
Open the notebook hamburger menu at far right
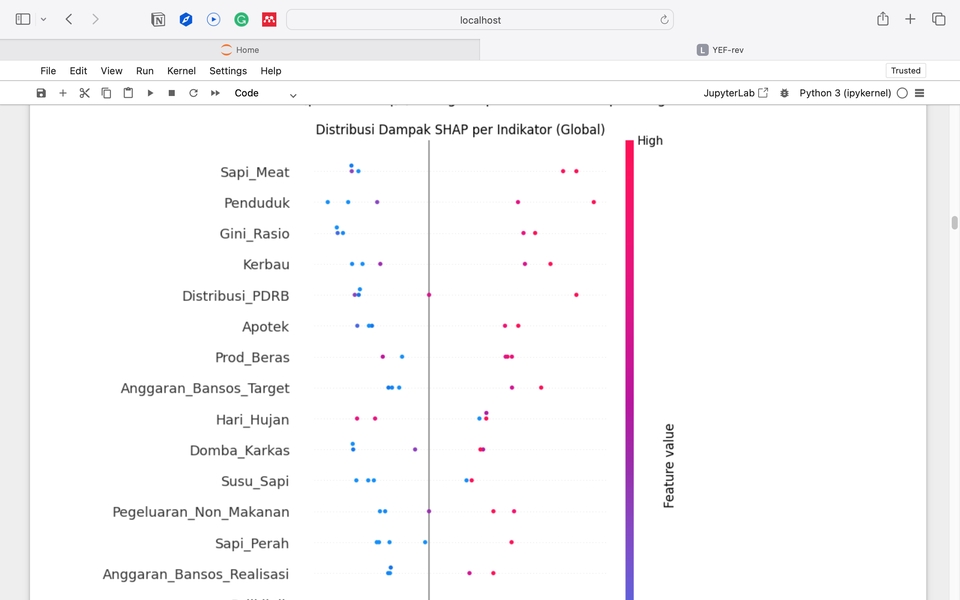point(919,93)
